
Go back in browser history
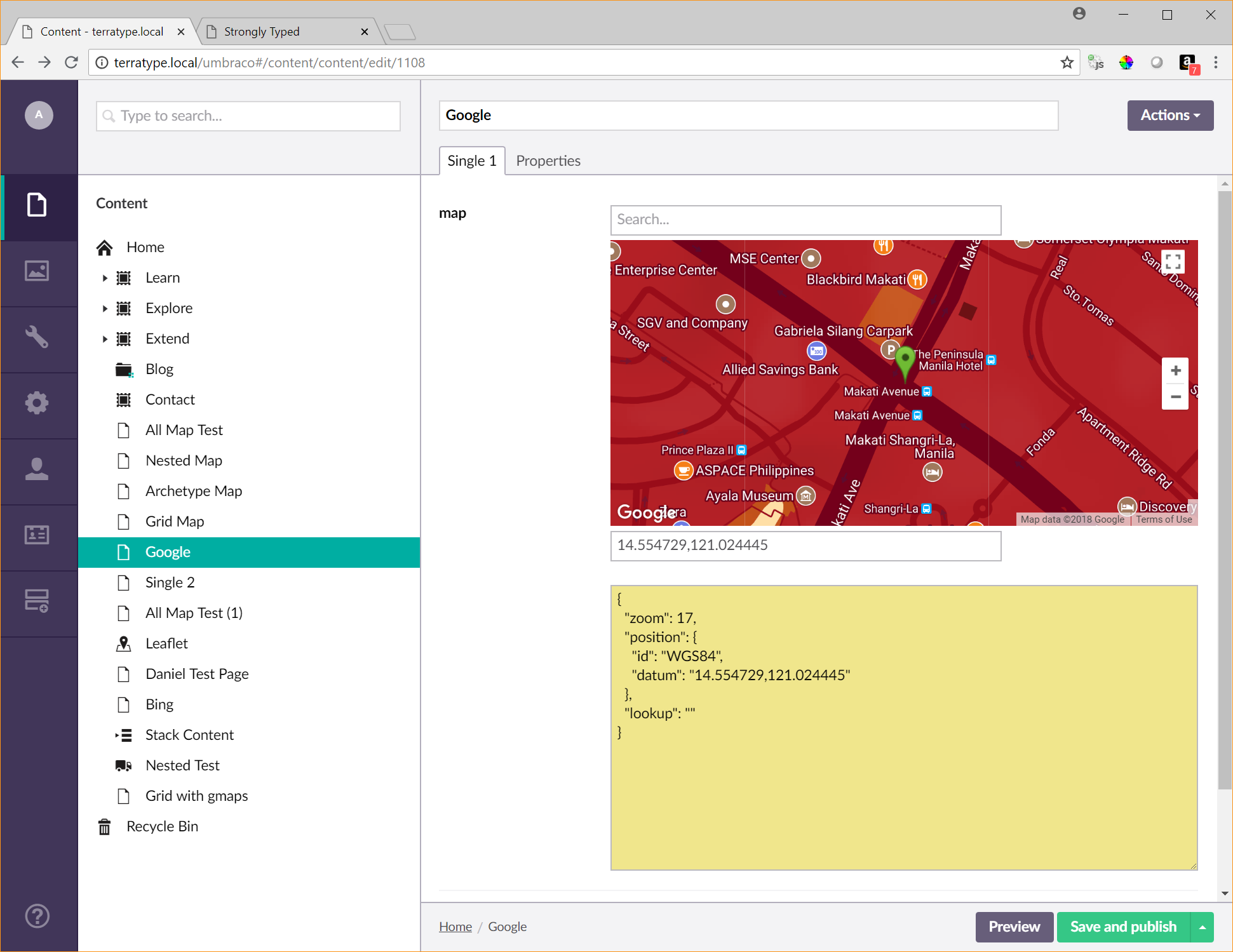pos(18,62)
